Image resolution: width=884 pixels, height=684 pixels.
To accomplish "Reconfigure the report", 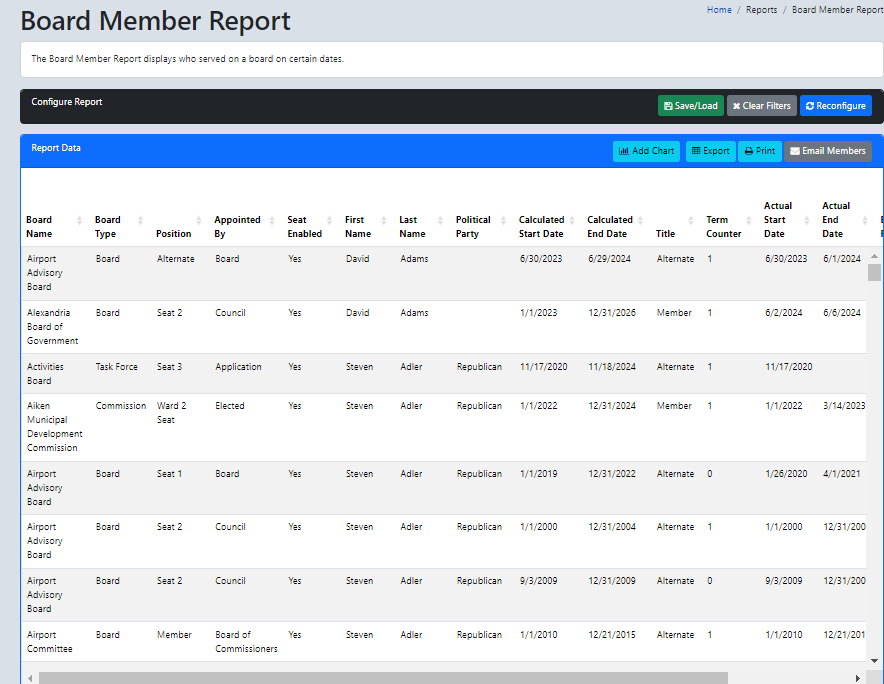I will click(x=836, y=105).
